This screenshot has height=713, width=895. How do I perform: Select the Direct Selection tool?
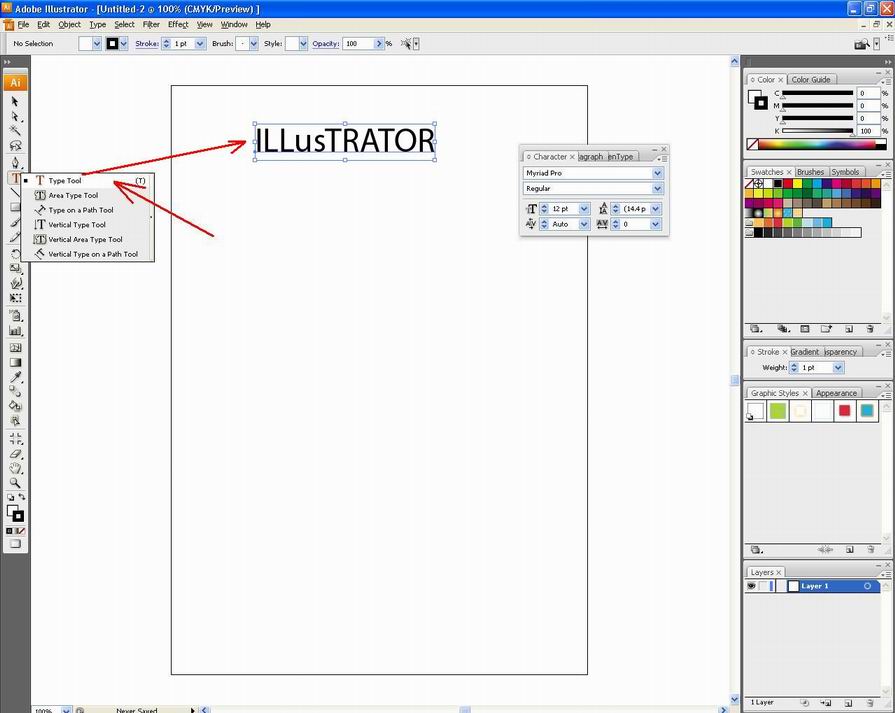(15, 116)
